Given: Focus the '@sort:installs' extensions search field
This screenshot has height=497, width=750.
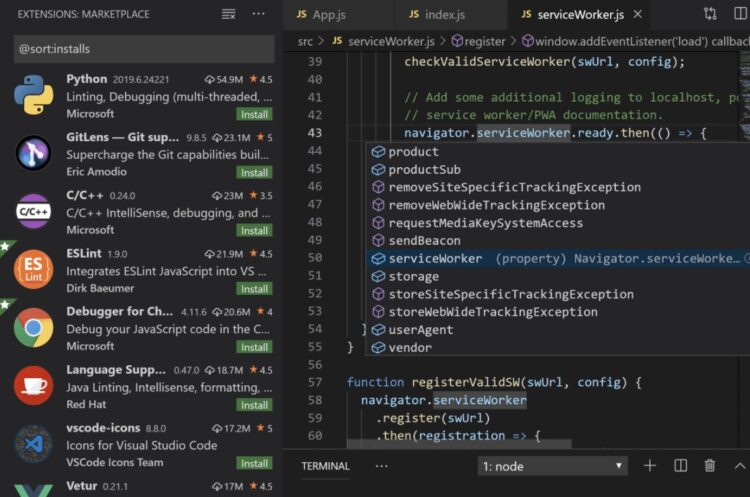Looking at the screenshot, I should click(x=144, y=49).
